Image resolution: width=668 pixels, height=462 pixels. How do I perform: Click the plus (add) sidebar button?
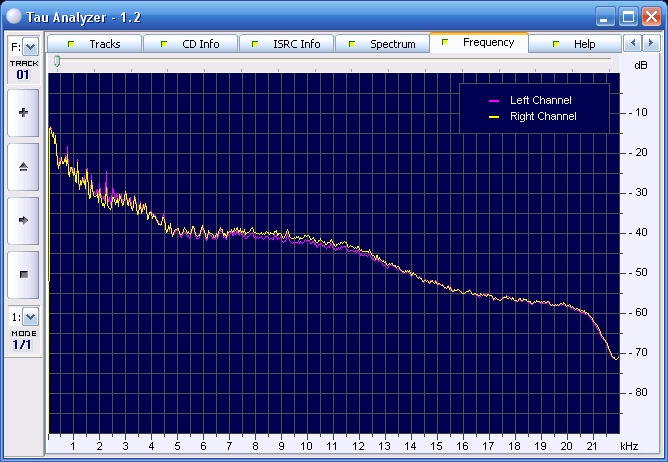pos(23,113)
